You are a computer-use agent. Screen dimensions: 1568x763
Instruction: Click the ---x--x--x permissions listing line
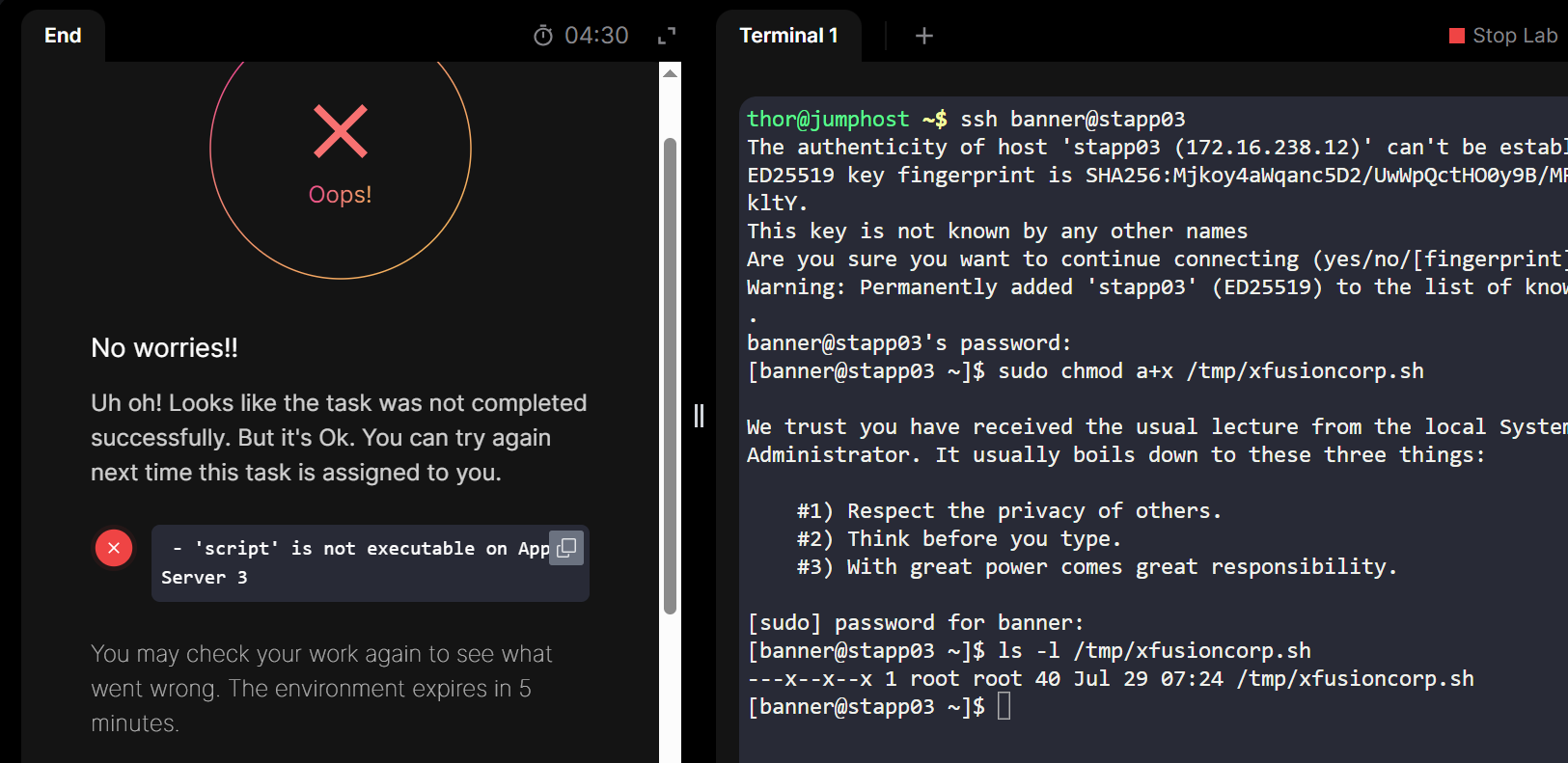pos(1110,679)
